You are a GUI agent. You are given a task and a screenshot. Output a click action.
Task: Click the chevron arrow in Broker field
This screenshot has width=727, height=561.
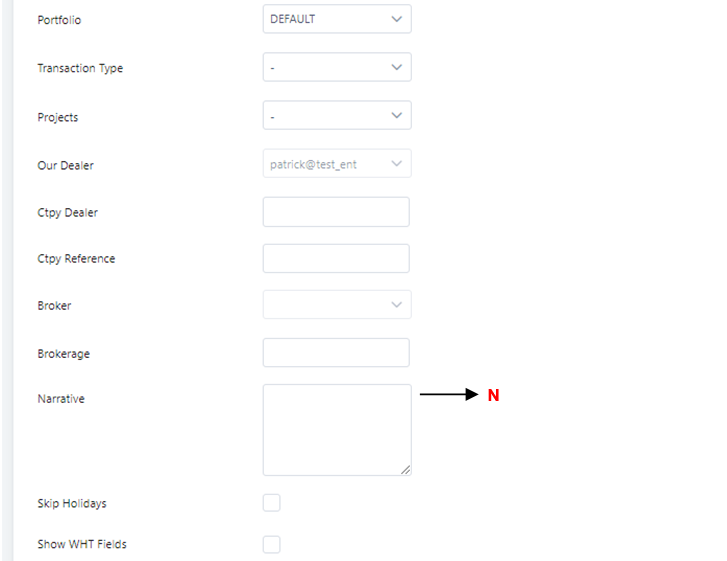click(x=396, y=305)
